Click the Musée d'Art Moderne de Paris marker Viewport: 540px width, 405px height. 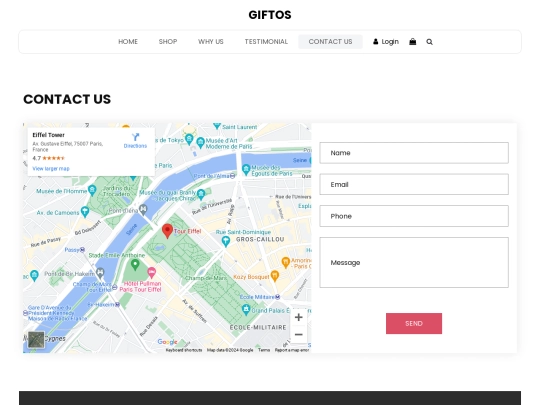coord(200,142)
